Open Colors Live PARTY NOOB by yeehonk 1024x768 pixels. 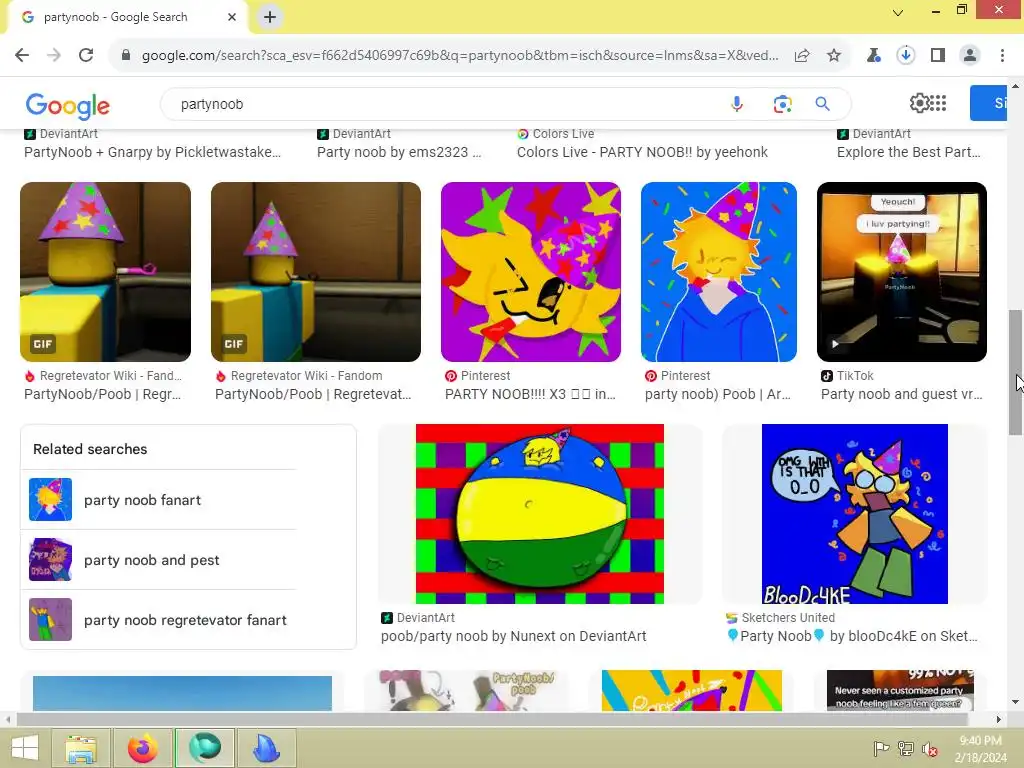pyautogui.click(x=642, y=152)
